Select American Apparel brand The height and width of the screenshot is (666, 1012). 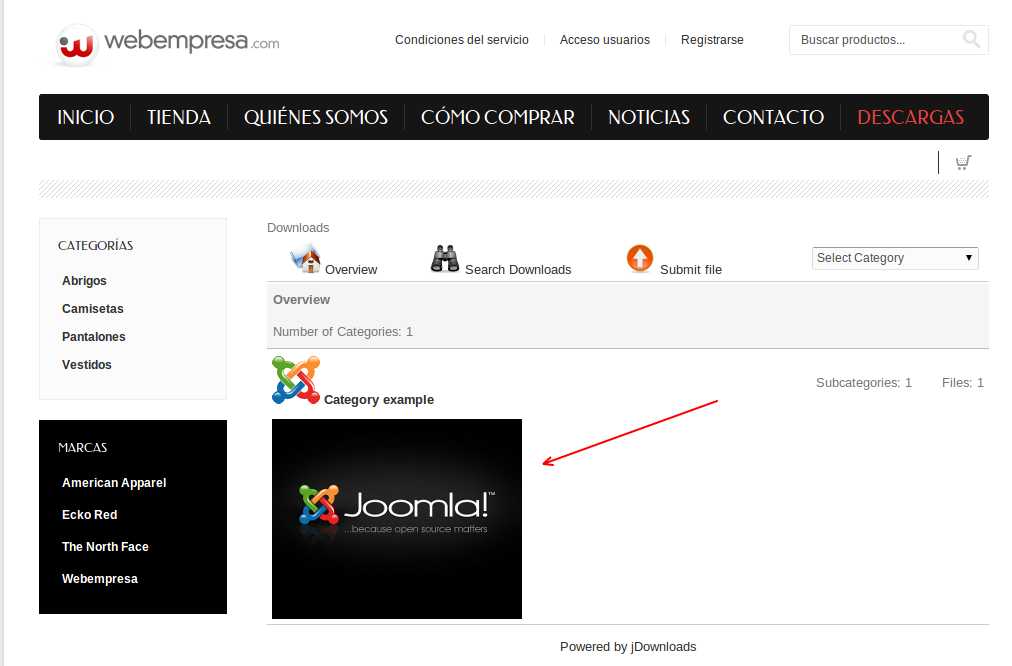click(114, 483)
